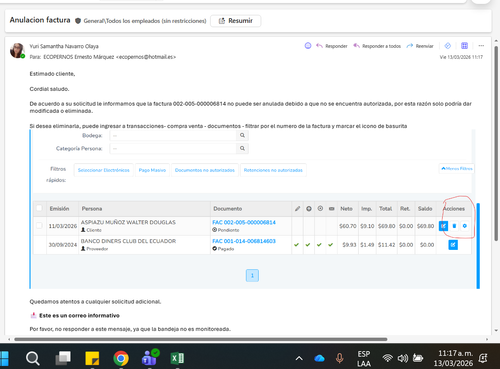Open Wi-Fi network settings in tray
Screen dimensions: 500x369
tap(387, 359)
